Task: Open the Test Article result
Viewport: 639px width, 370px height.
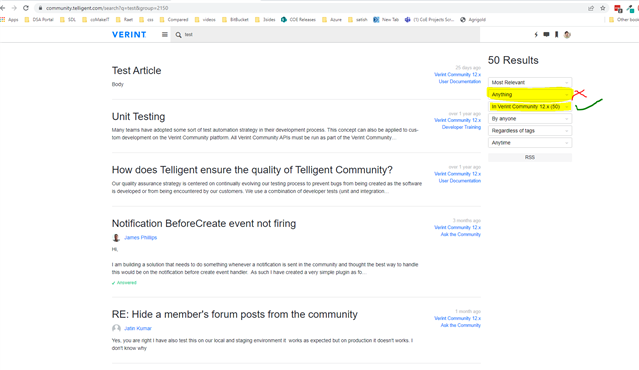Action: point(137,70)
